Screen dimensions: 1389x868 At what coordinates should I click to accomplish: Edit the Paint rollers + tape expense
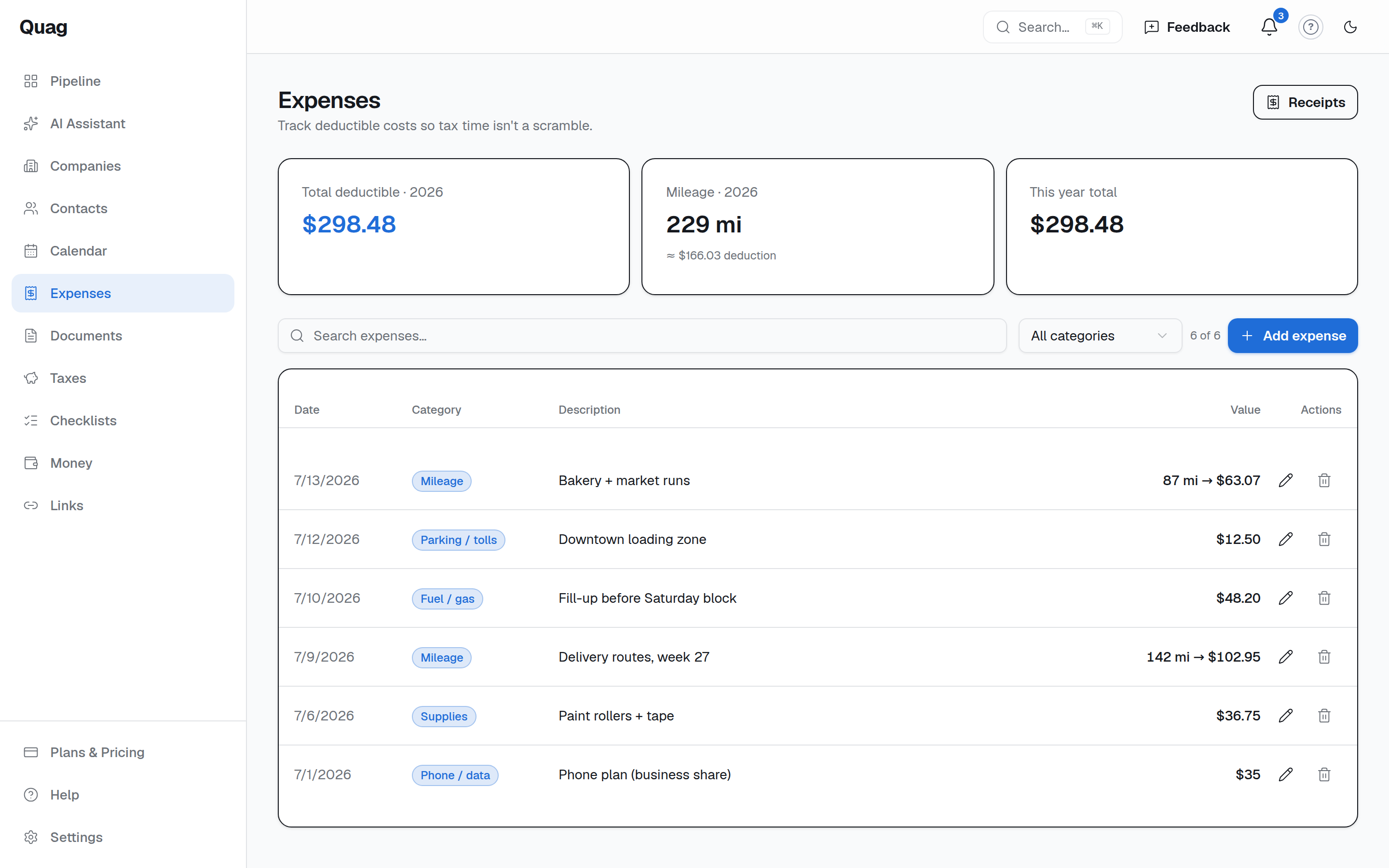1286,716
